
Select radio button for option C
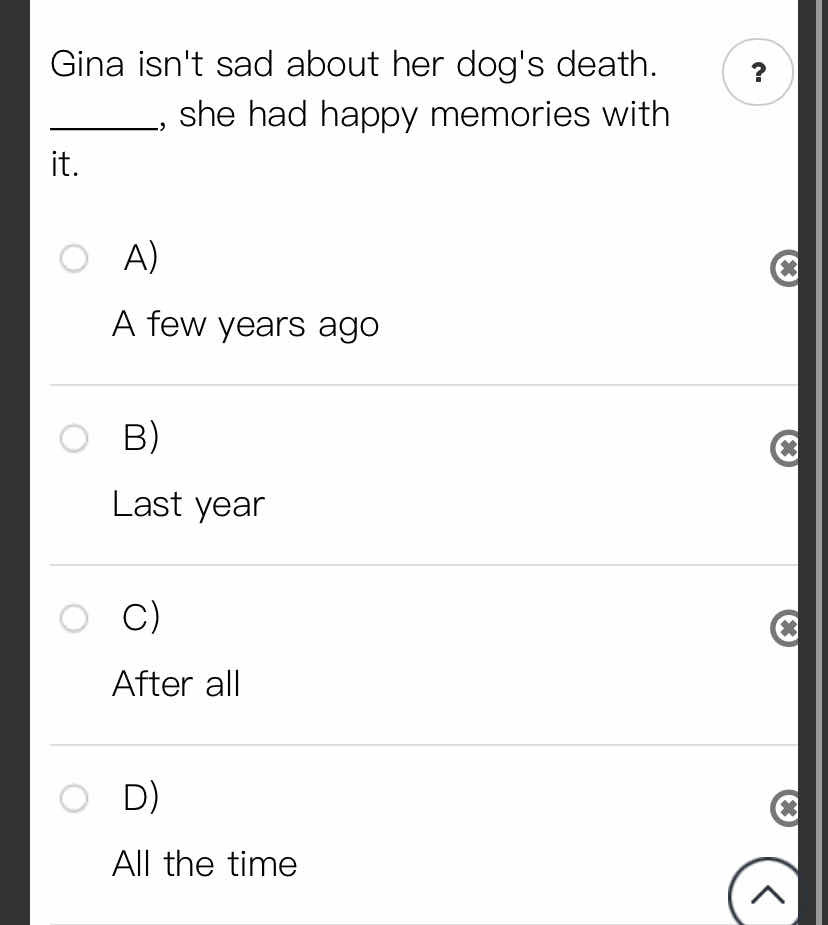74,618
